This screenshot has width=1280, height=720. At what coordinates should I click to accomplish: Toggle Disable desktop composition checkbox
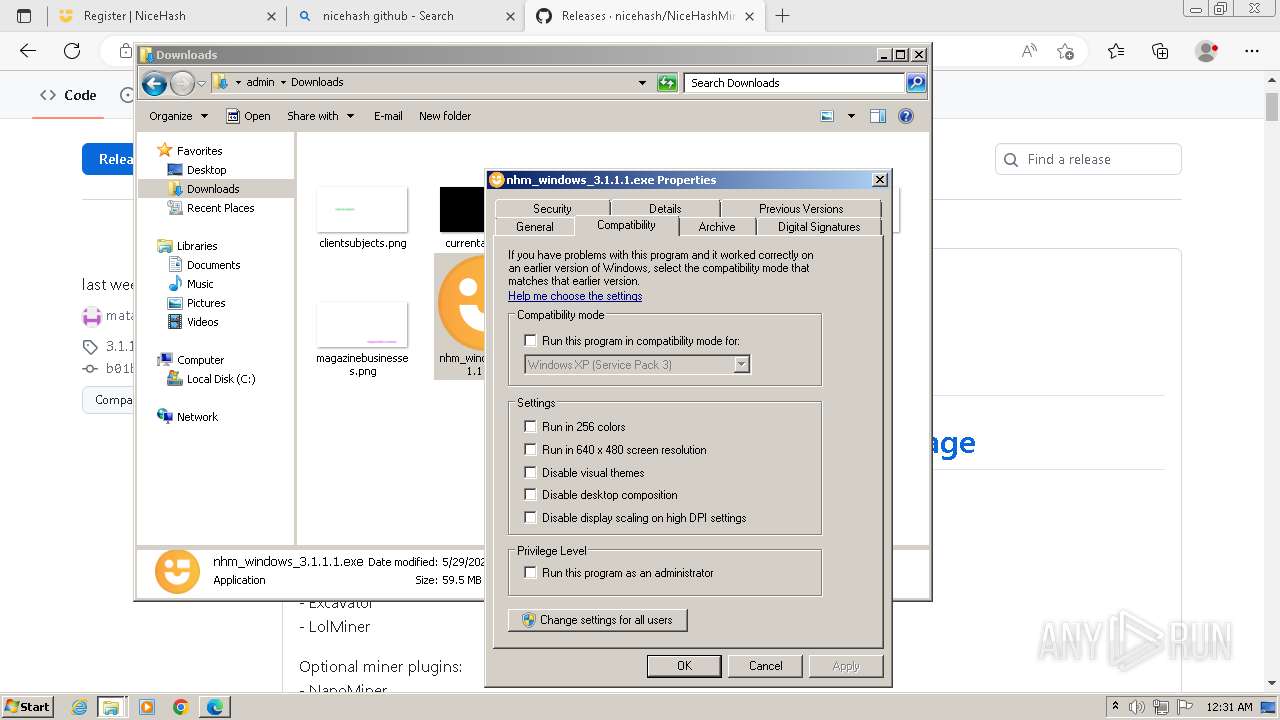tap(531, 495)
